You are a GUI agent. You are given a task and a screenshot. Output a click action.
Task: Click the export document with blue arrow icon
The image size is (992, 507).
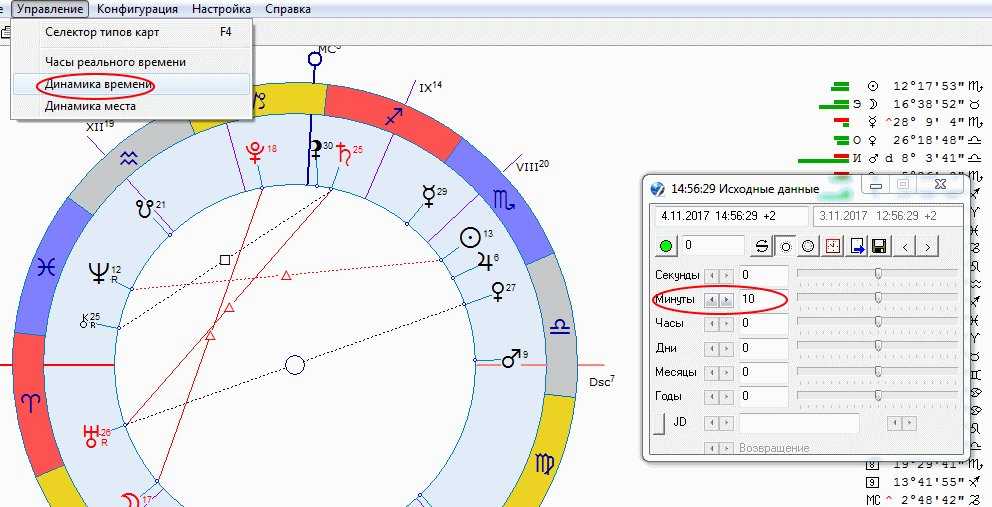[x=857, y=246]
